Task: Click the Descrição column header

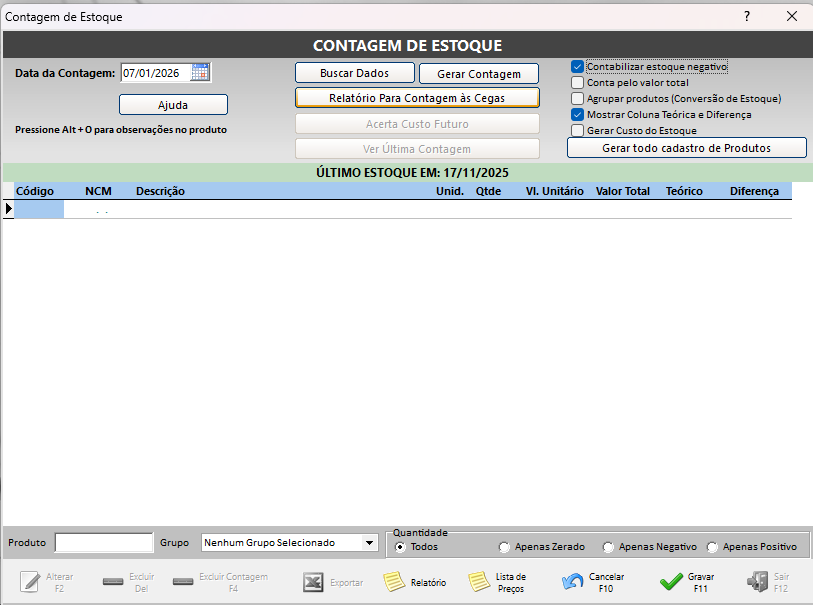Action: (x=160, y=191)
